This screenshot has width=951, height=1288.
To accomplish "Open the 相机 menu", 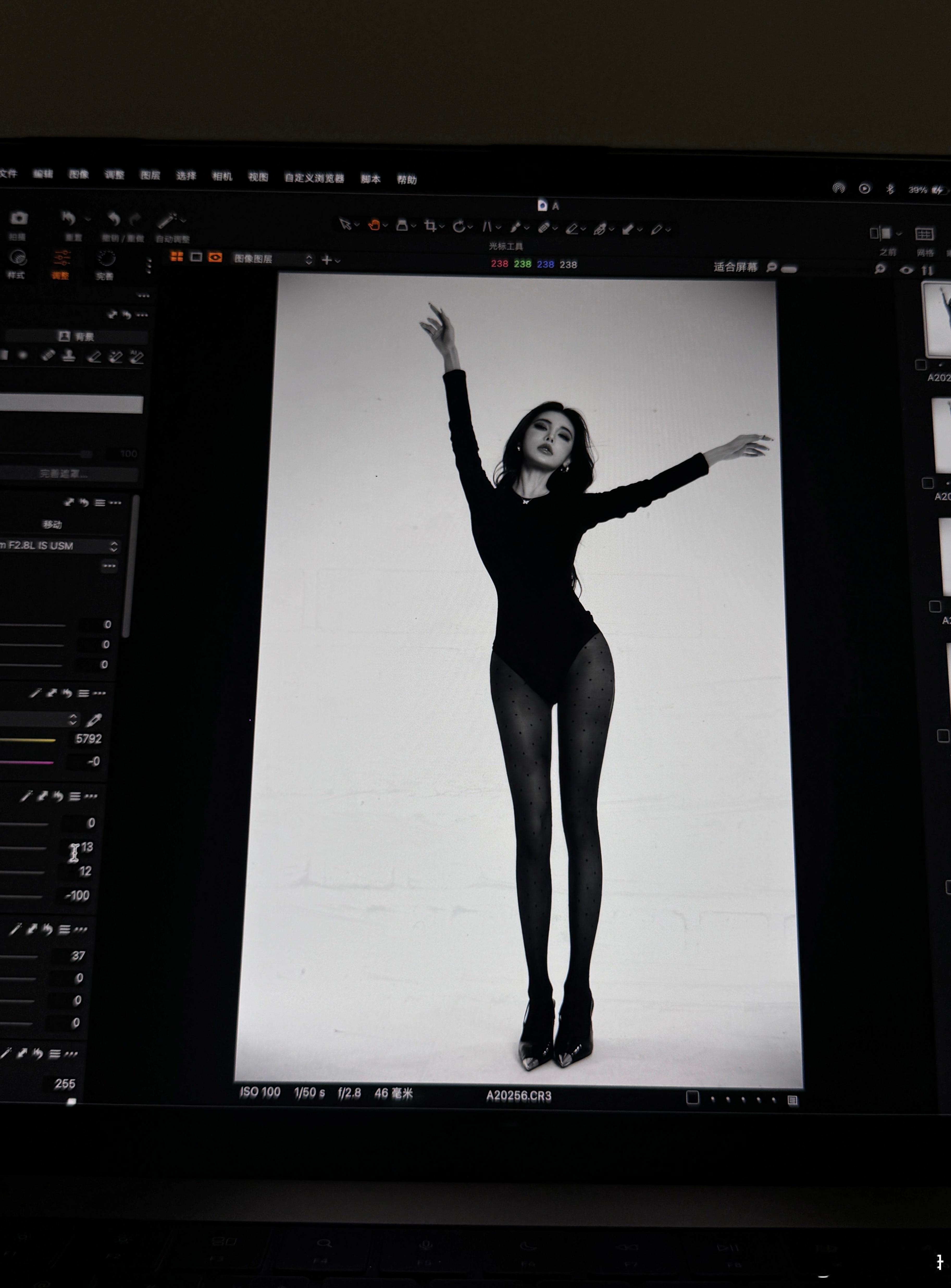I will click(x=222, y=176).
